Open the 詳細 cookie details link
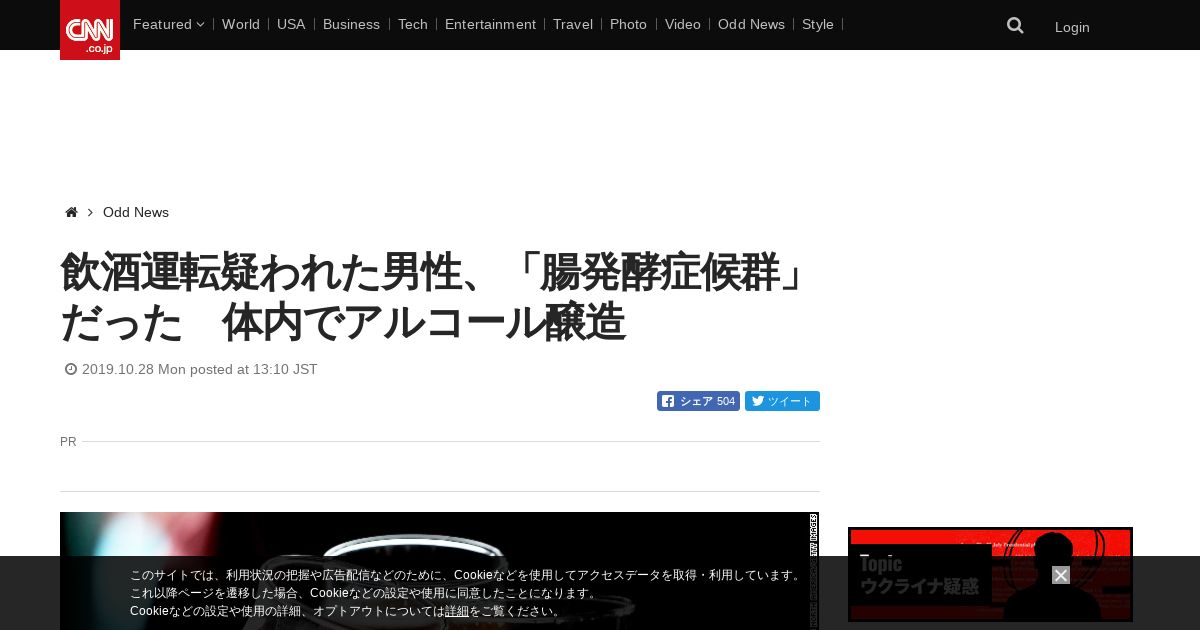 click(457, 611)
